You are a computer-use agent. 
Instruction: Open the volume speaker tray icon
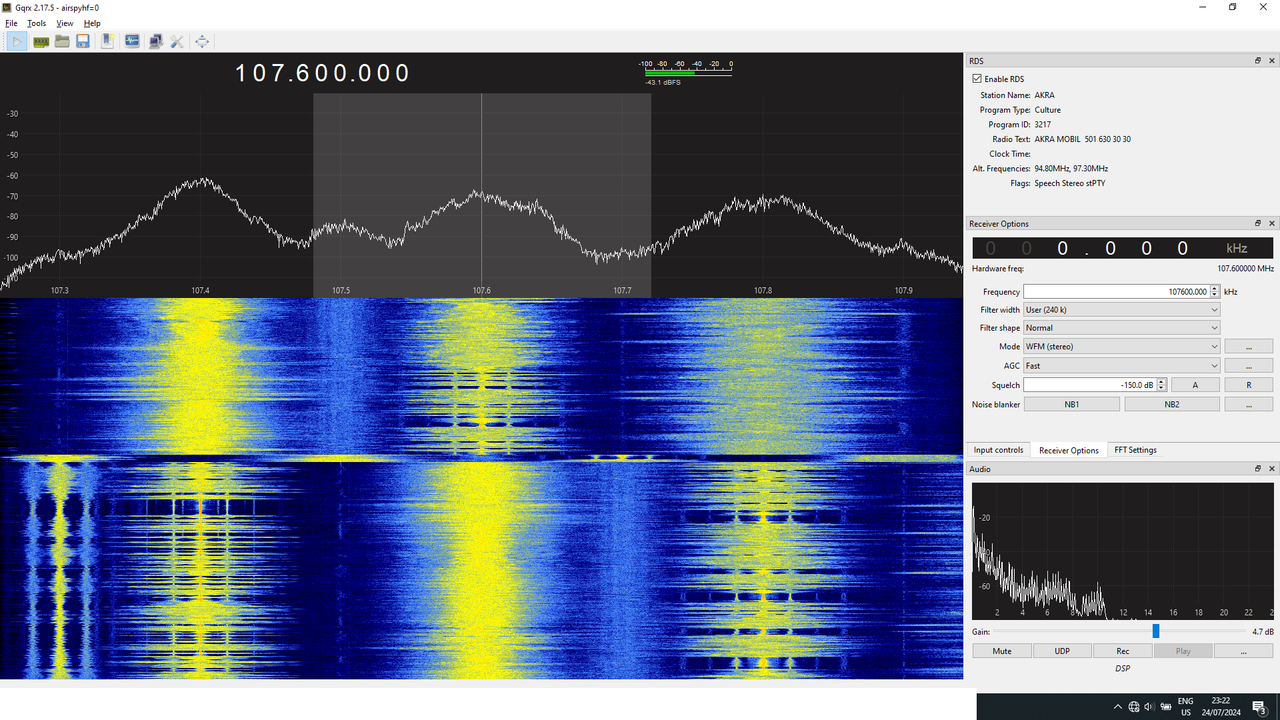pyautogui.click(x=1148, y=707)
